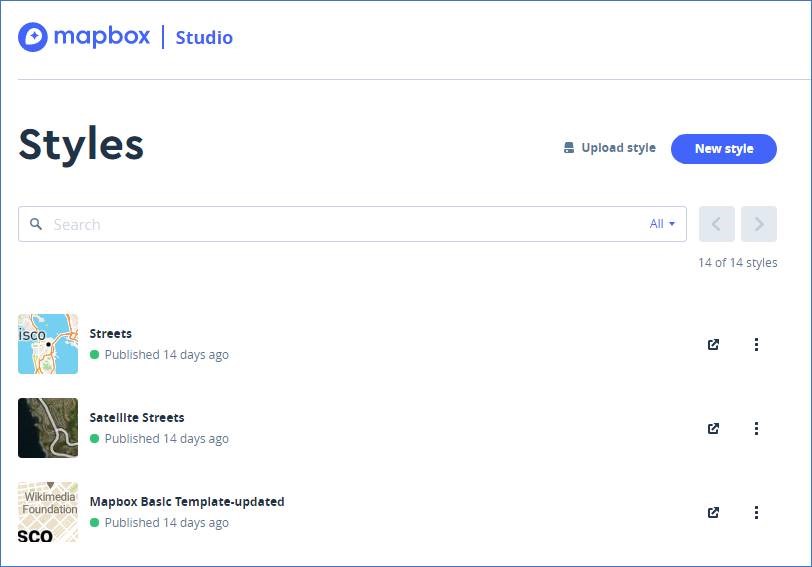Open the Satellite Streets thumbnail
Screen dimensions: 812x567
click(x=48, y=428)
